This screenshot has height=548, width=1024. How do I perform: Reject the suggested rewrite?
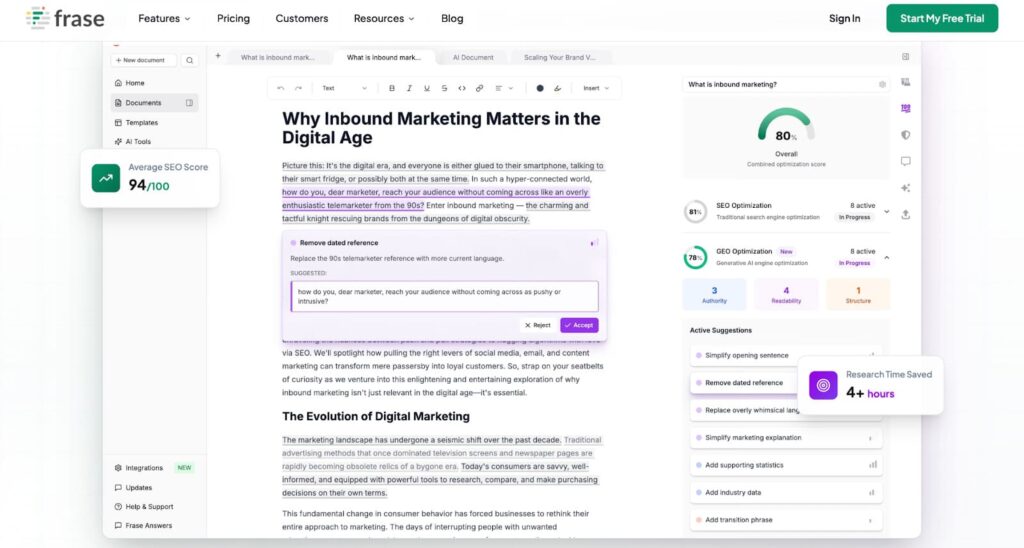coord(538,325)
